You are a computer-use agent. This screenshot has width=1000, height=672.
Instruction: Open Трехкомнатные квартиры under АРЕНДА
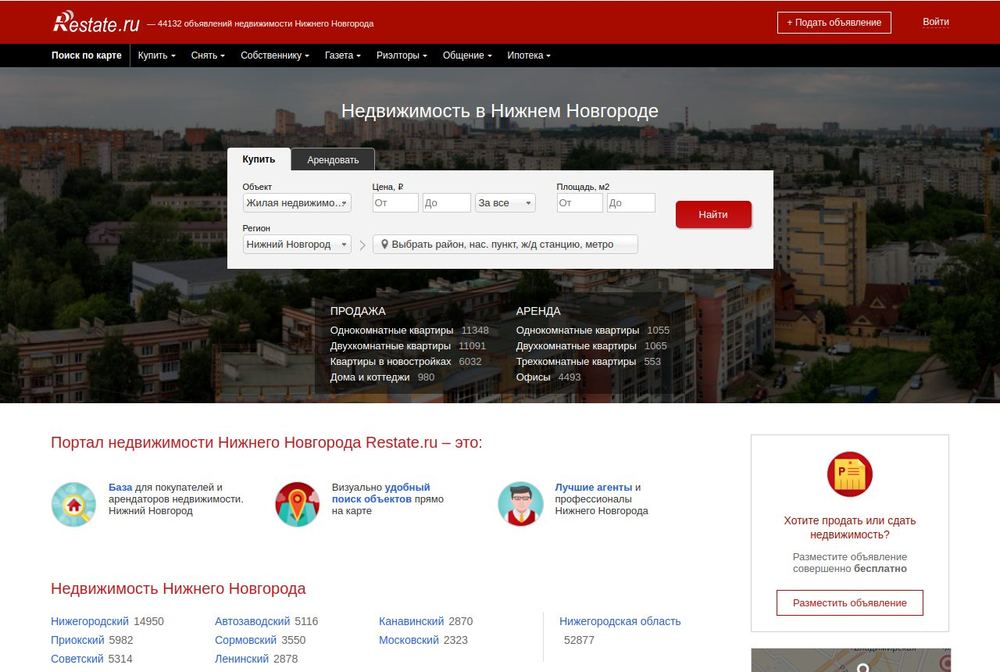(x=576, y=362)
